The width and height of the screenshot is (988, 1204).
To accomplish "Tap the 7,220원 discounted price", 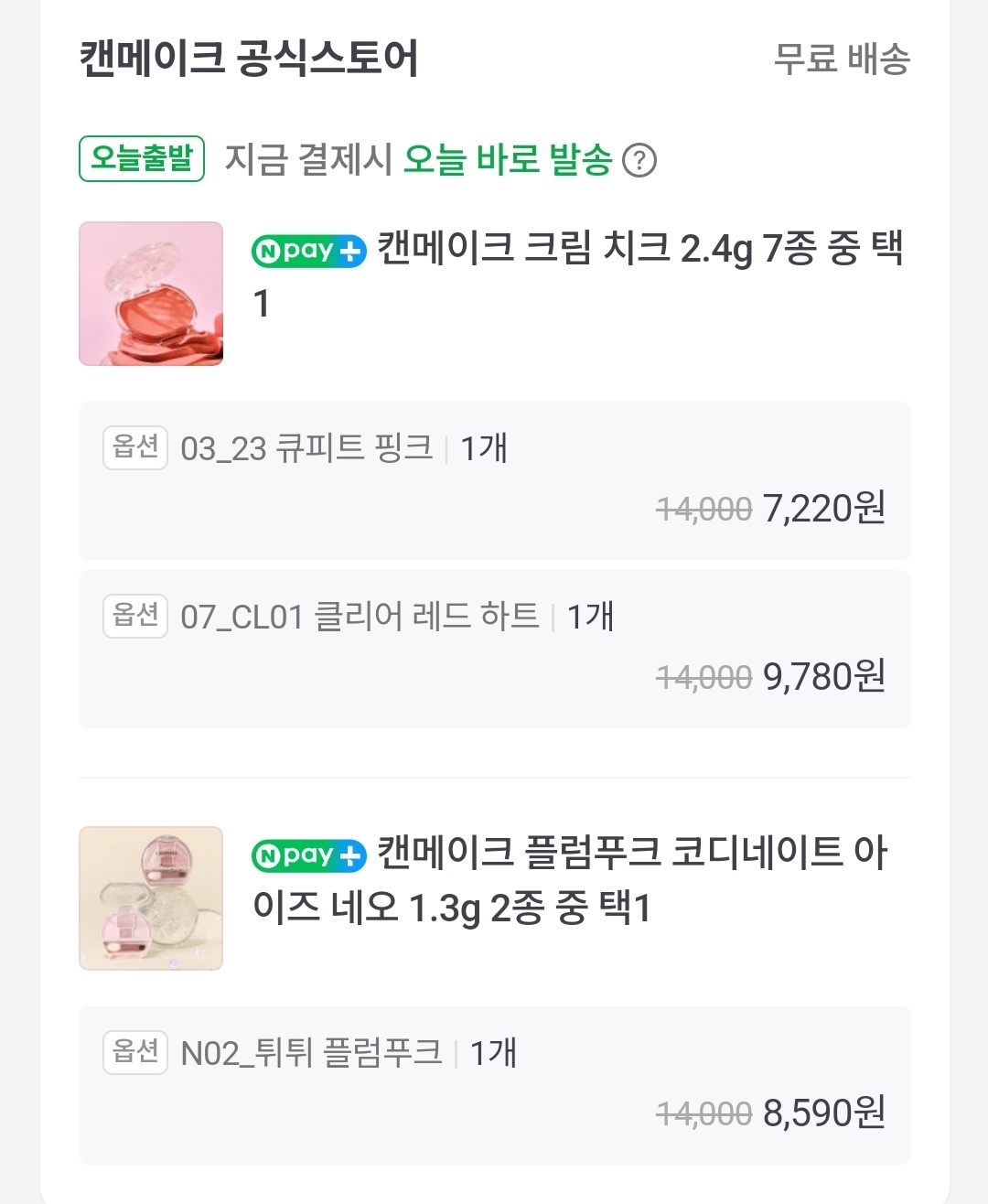I will [x=824, y=508].
